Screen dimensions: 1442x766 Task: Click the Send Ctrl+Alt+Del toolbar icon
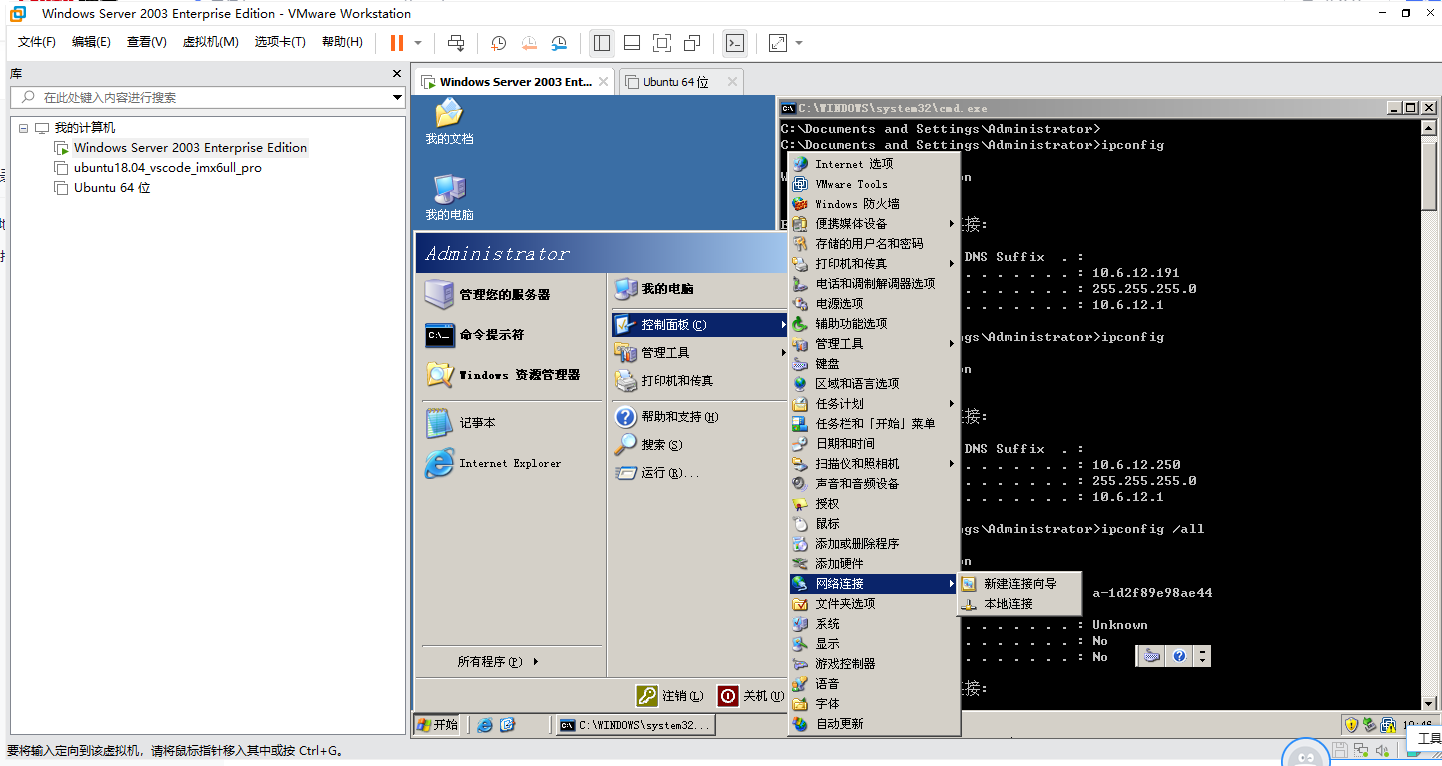click(x=456, y=43)
